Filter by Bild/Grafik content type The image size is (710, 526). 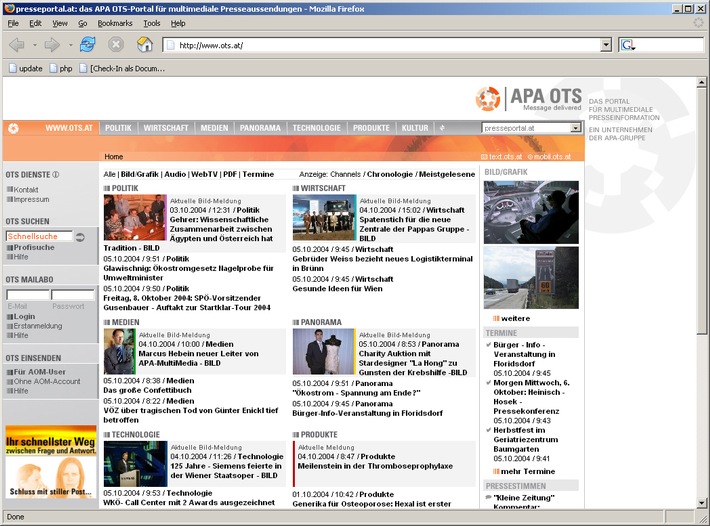pos(140,174)
